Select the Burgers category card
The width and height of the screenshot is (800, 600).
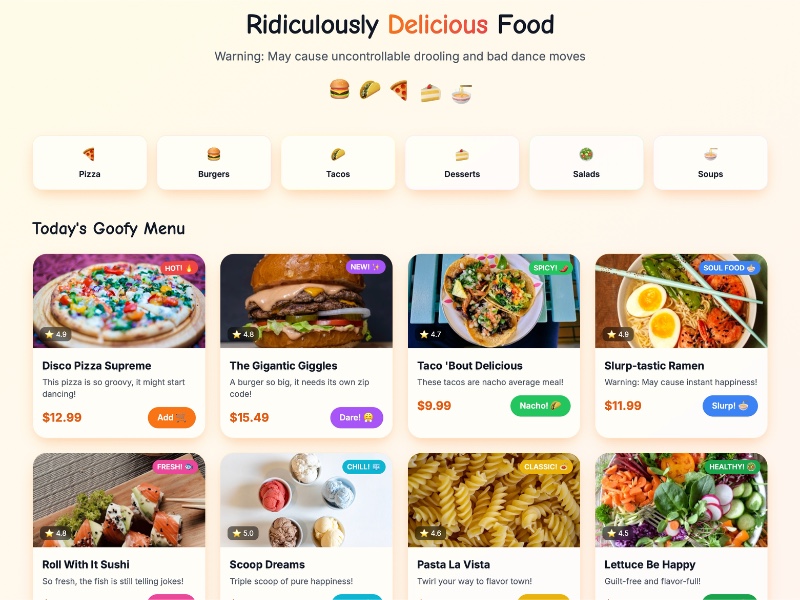pyautogui.click(x=214, y=163)
